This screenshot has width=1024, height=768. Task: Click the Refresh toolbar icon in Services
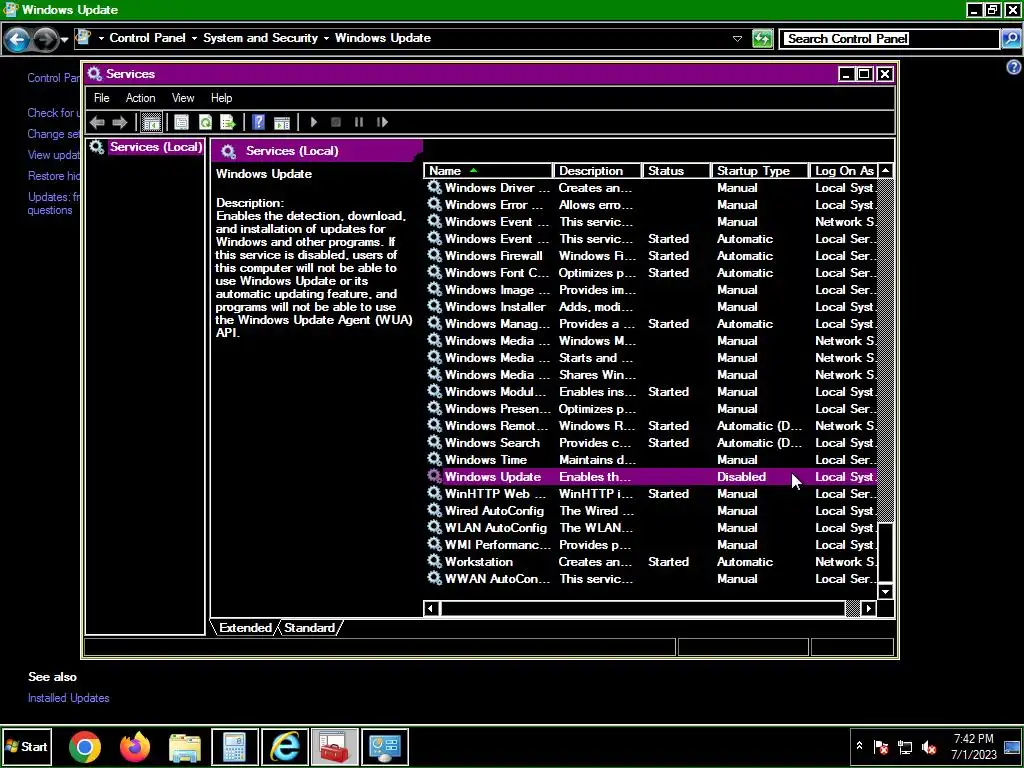point(205,122)
